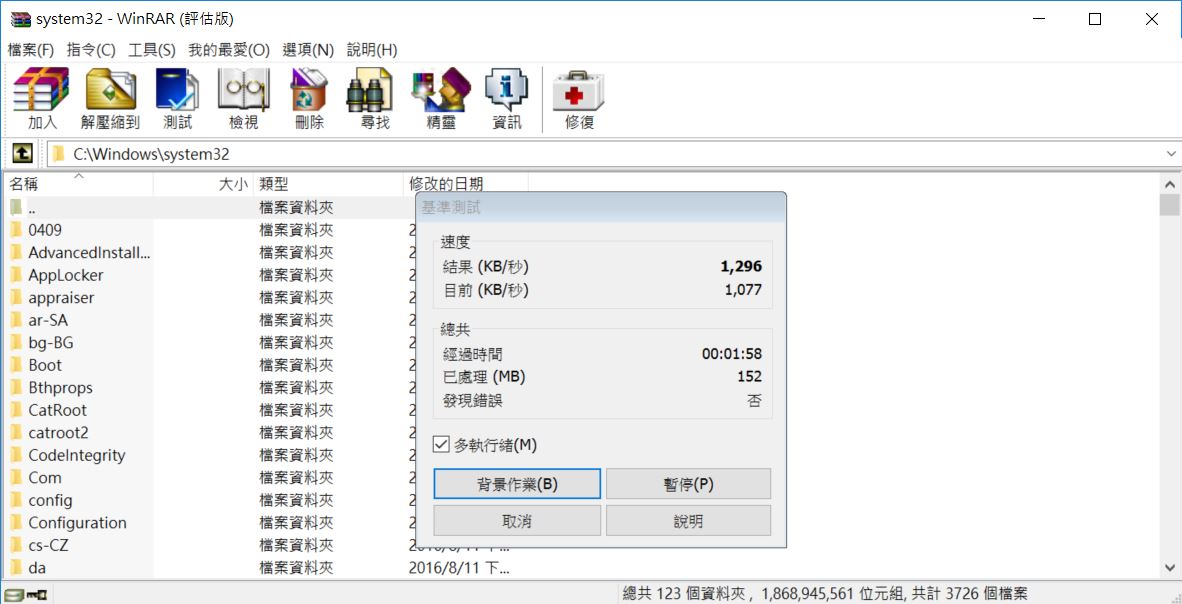Open the 工具(S) menu
Image resolution: width=1182 pixels, height=604 pixels.
152,50
